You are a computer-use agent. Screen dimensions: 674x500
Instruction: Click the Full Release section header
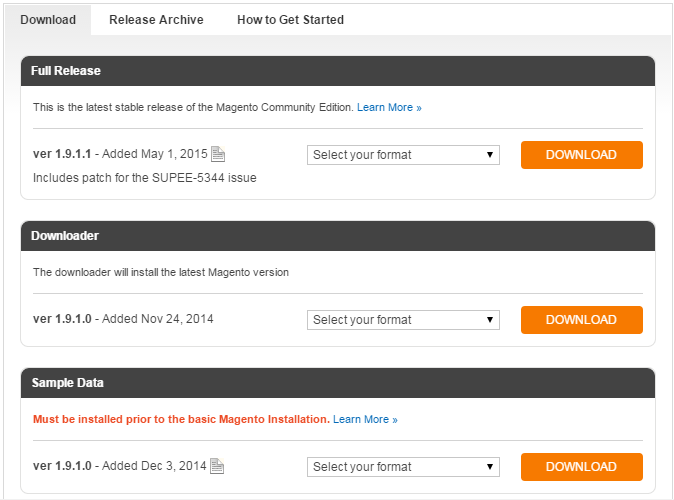pos(337,71)
